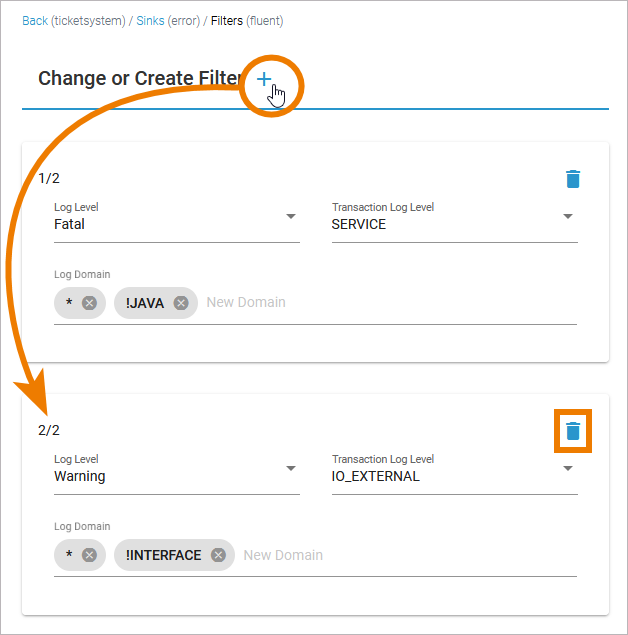Viewport: 628px width, 635px height.
Task: Remove the !JAVA domain chip
Action: (181, 303)
